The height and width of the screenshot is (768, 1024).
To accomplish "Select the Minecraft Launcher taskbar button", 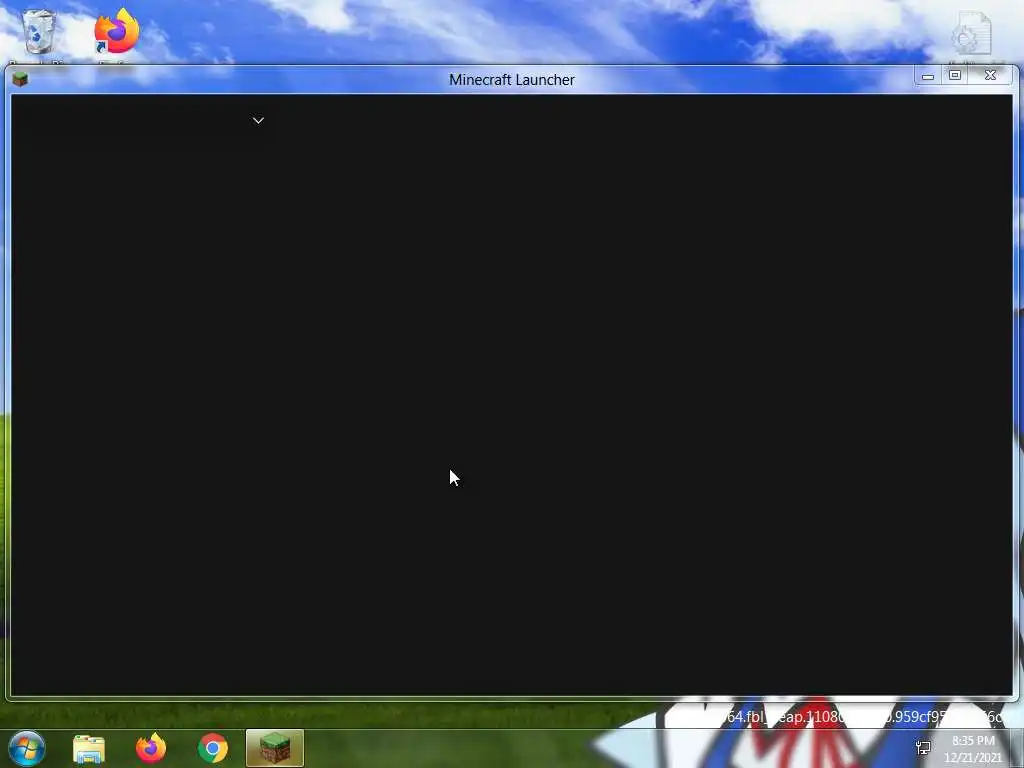I will (x=275, y=748).
